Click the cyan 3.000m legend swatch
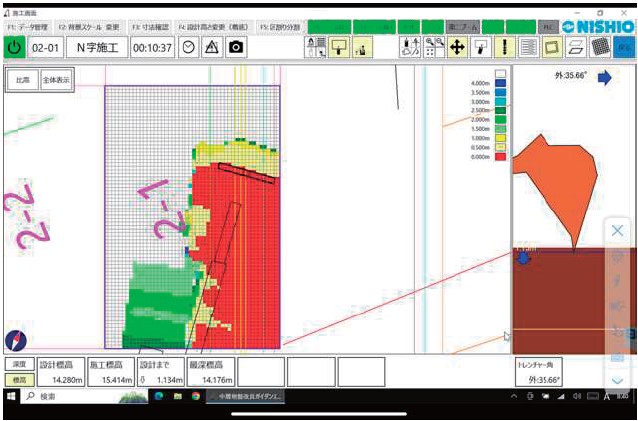This screenshot has height=421, width=638. (x=500, y=101)
